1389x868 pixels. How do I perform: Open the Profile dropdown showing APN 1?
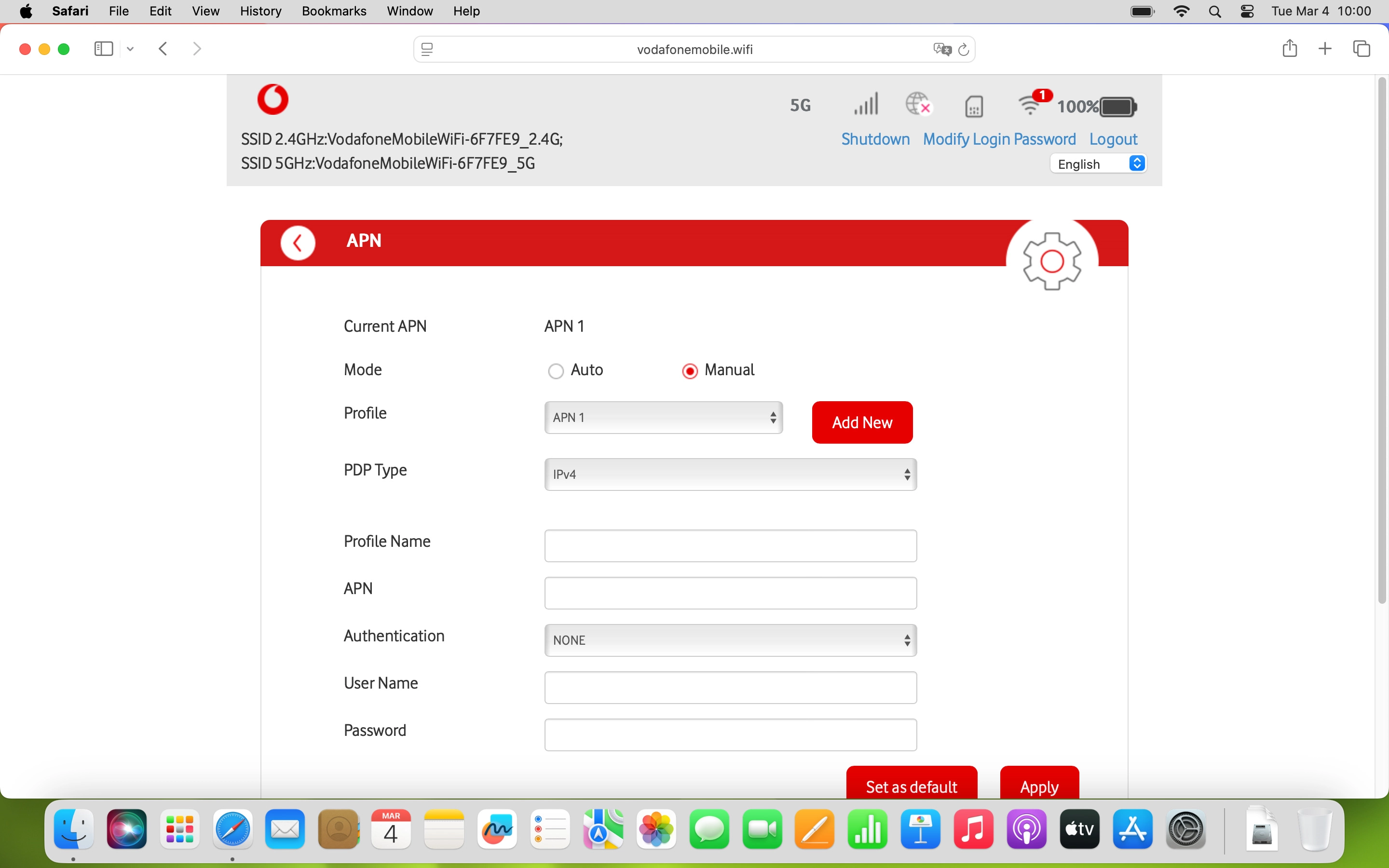tap(663, 417)
